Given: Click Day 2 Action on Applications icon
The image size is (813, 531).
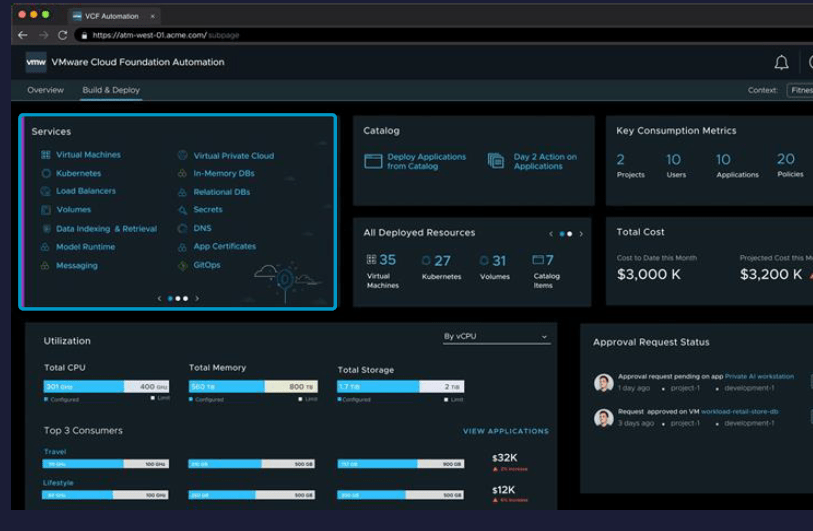Looking at the screenshot, I should pos(496,161).
